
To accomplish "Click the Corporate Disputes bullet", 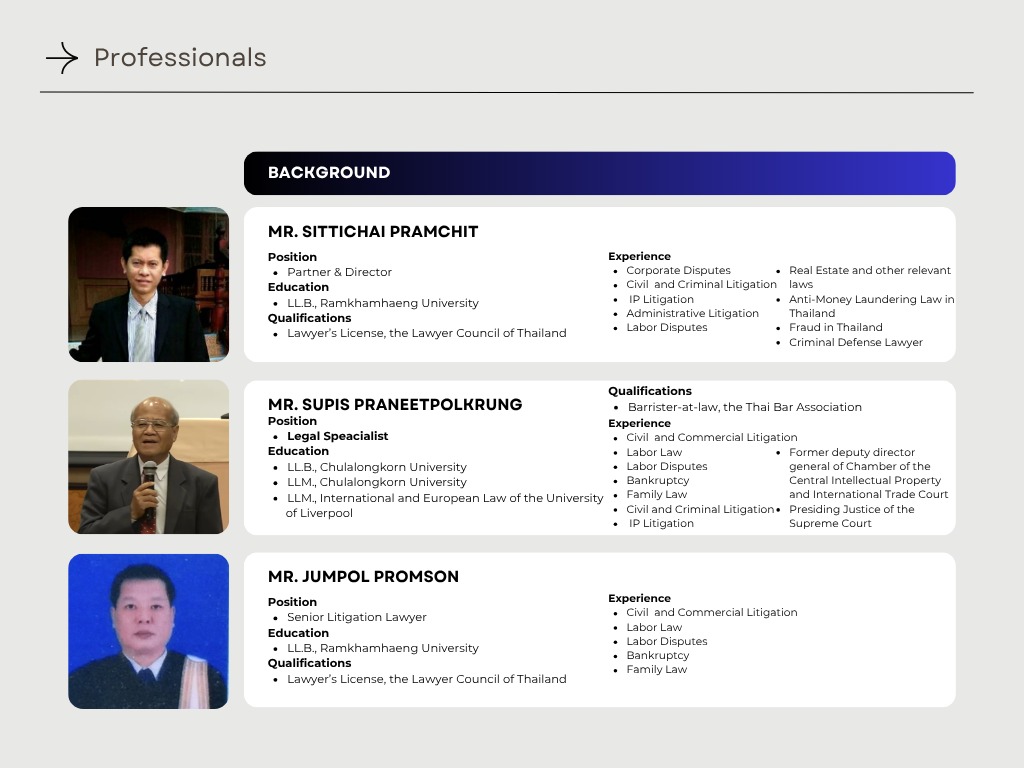I will (678, 270).
